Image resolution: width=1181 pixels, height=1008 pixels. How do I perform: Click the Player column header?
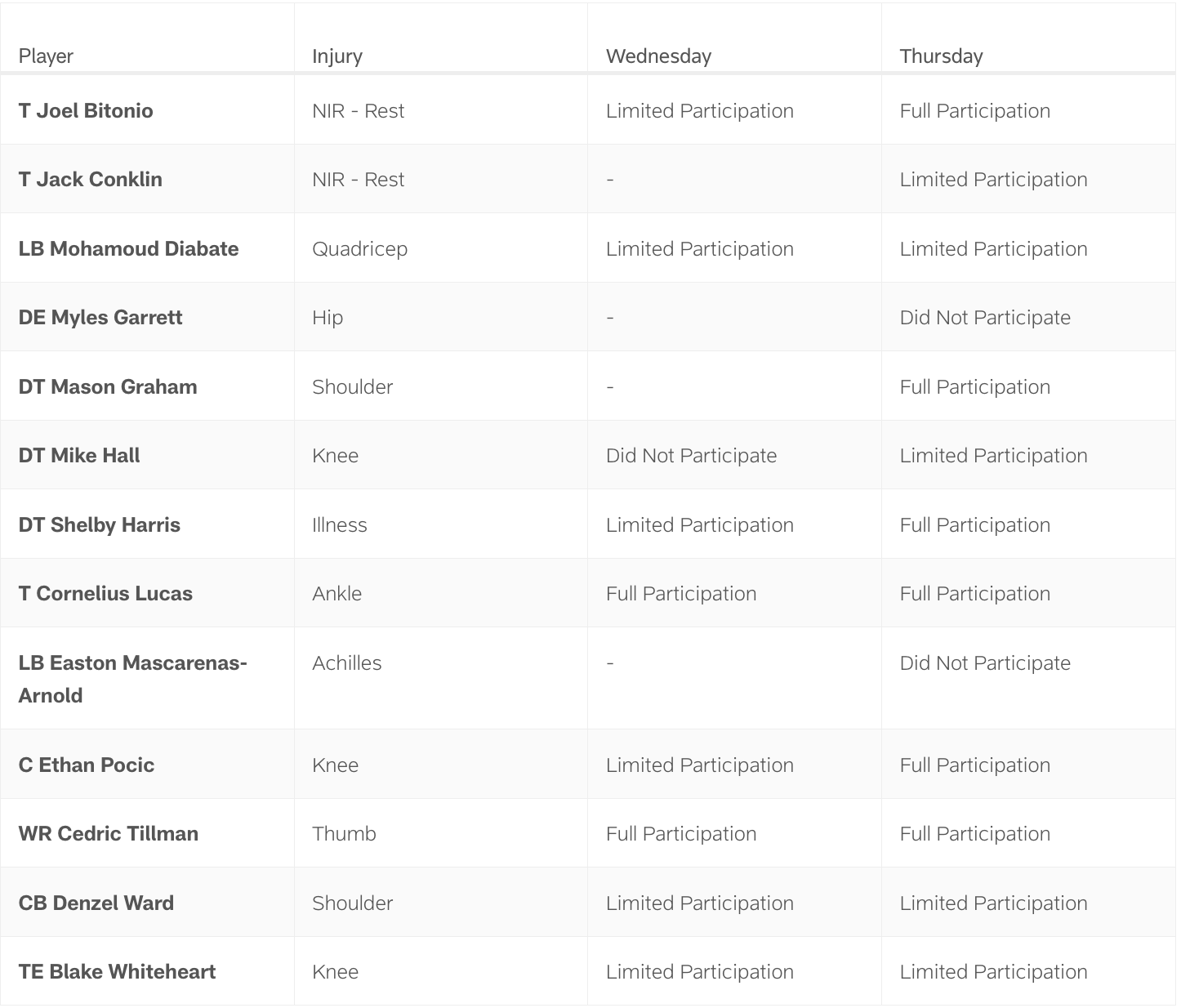pos(46,56)
